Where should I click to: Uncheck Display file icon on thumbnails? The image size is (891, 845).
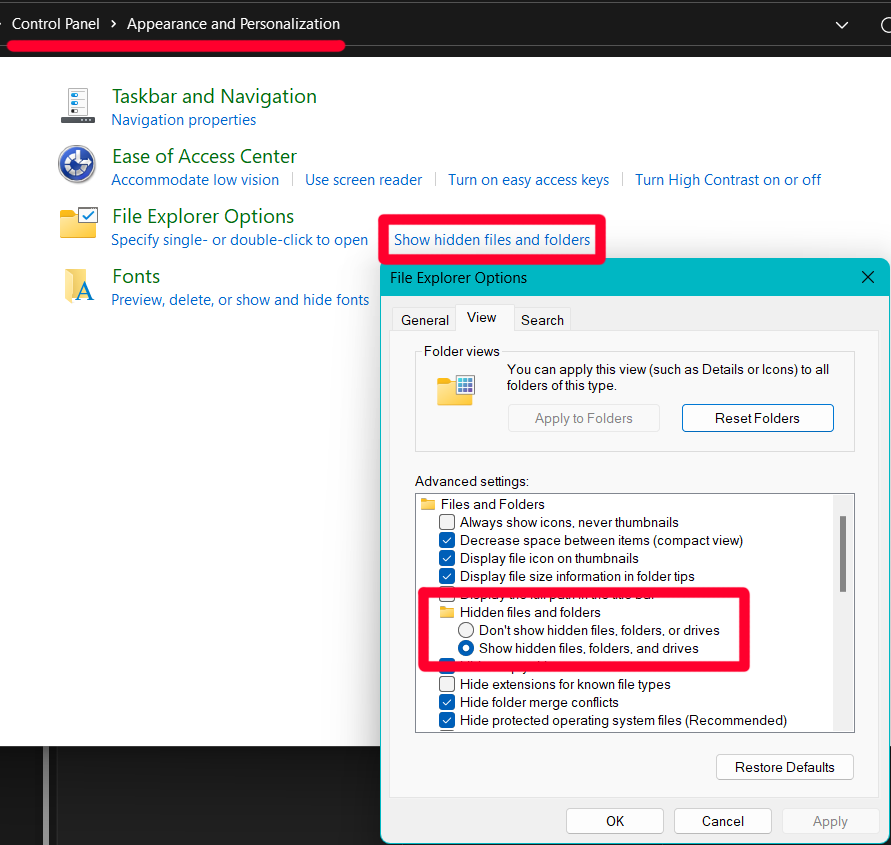pos(447,558)
